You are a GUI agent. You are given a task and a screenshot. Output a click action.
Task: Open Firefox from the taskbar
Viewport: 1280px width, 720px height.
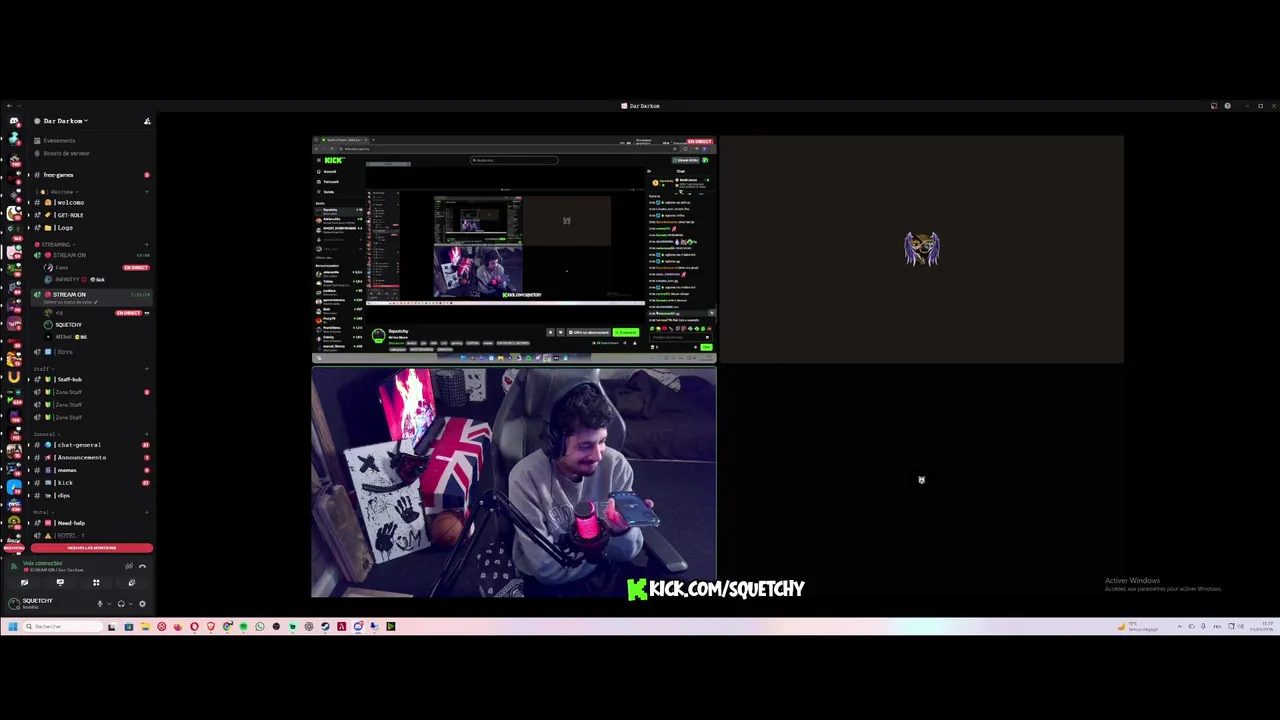[x=178, y=626]
